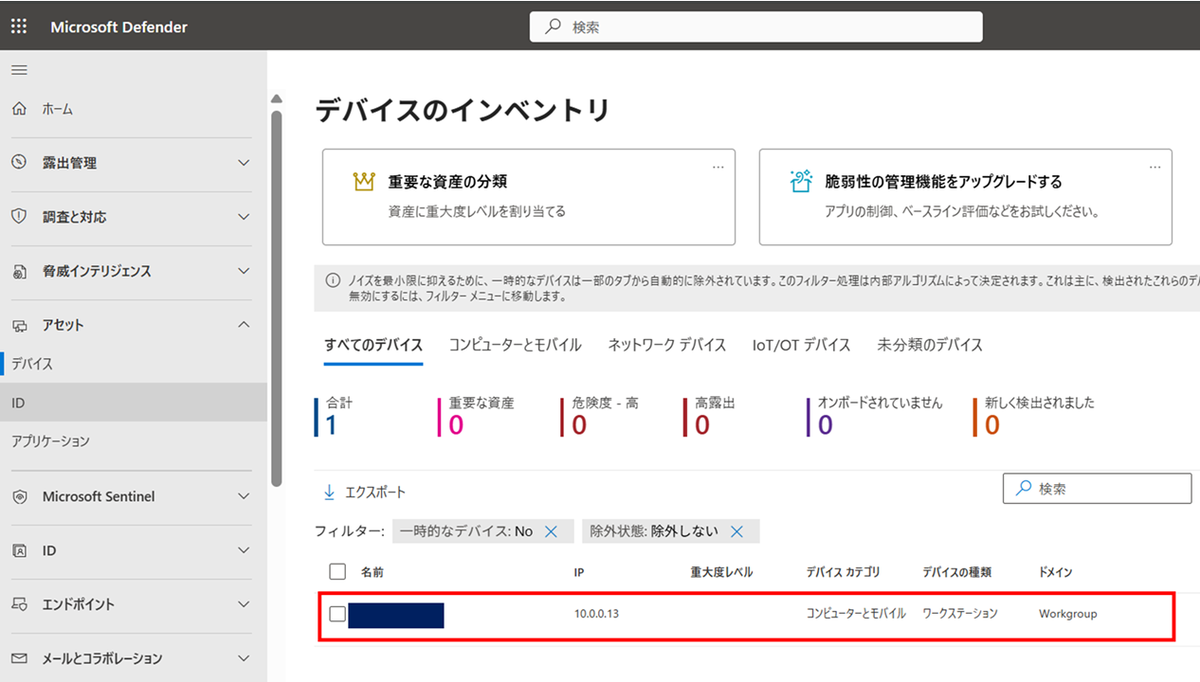The image size is (1200, 682).
Task: Click the 重要な資産 count tile
Action: [x=478, y=417]
